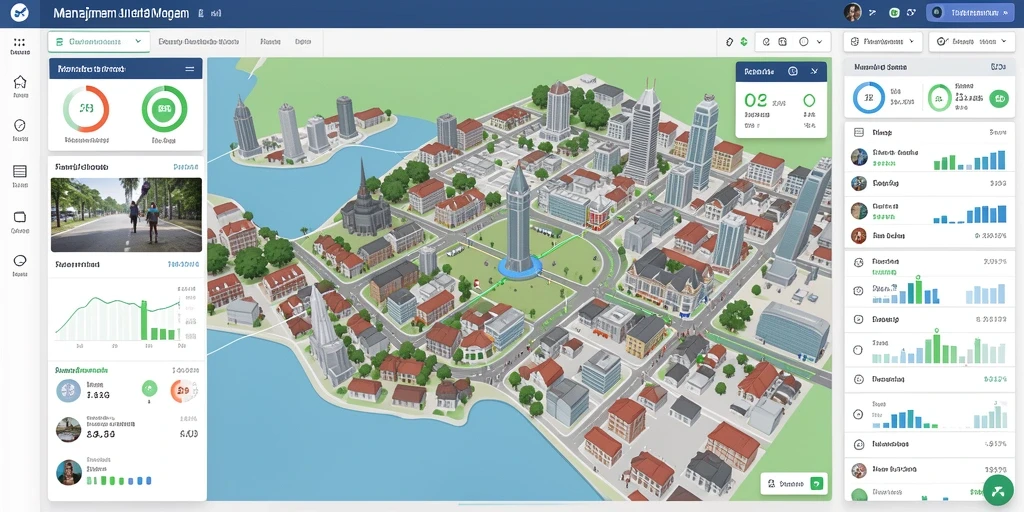Open the home icon in the left sidebar
The height and width of the screenshot is (512, 1024).
pyautogui.click(x=20, y=82)
